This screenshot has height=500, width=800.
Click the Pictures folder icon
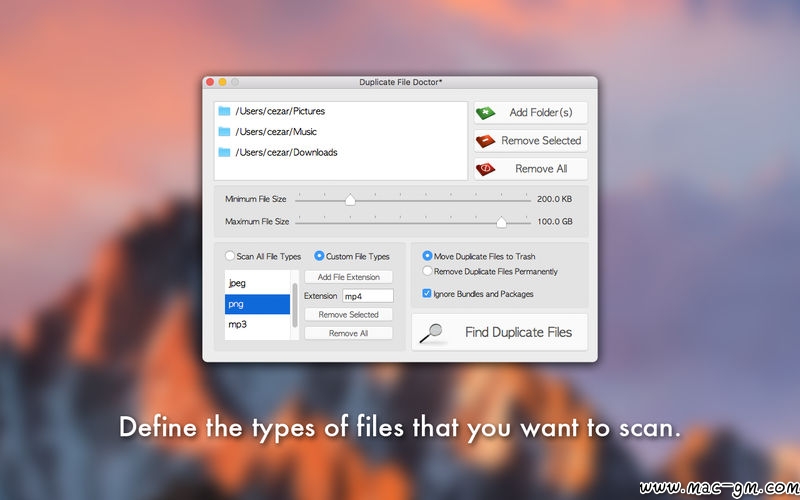(x=224, y=111)
